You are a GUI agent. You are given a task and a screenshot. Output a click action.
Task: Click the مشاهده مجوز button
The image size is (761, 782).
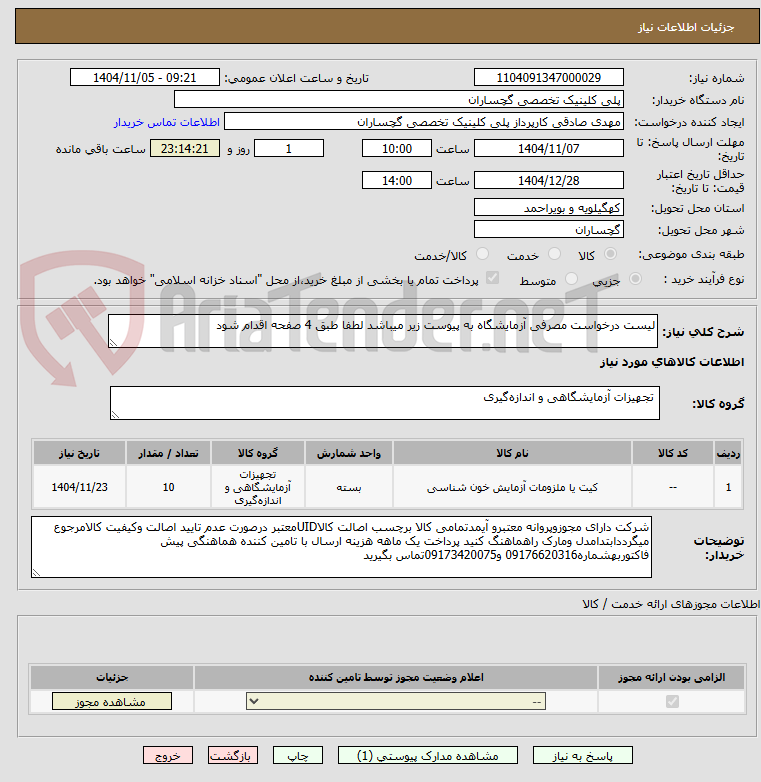[x=112, y=702]
